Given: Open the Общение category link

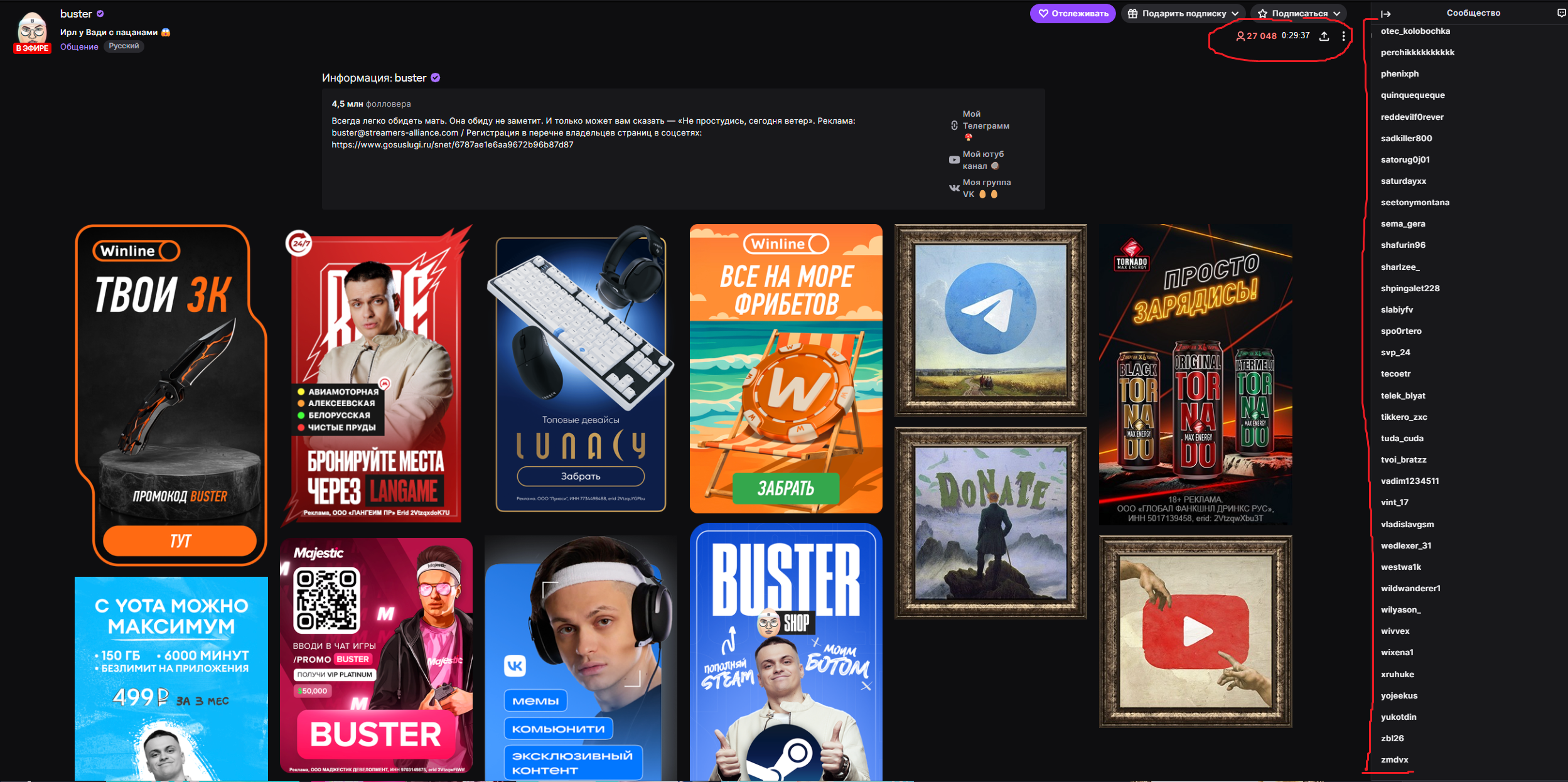Looking at the screenshot, I should pos(79,46).
